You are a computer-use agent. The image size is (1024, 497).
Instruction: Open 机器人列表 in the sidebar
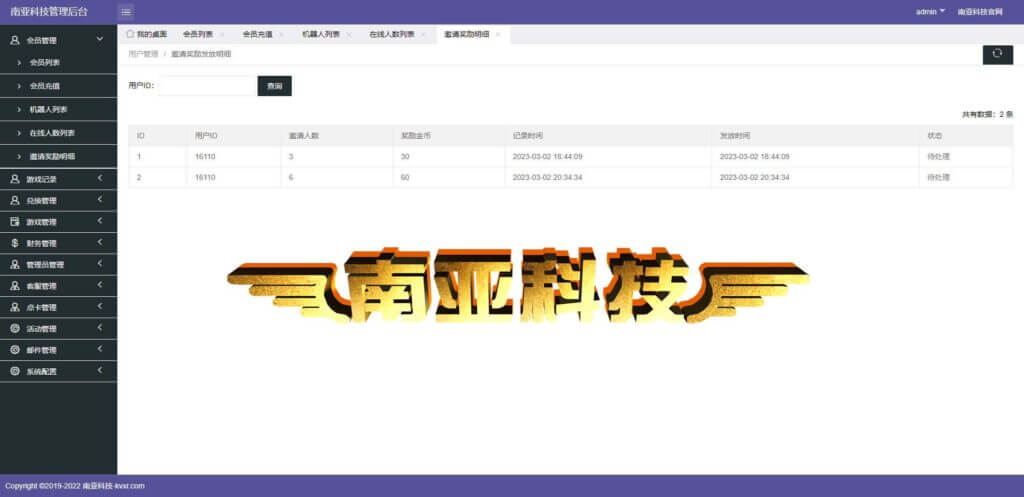click(48, 110)
